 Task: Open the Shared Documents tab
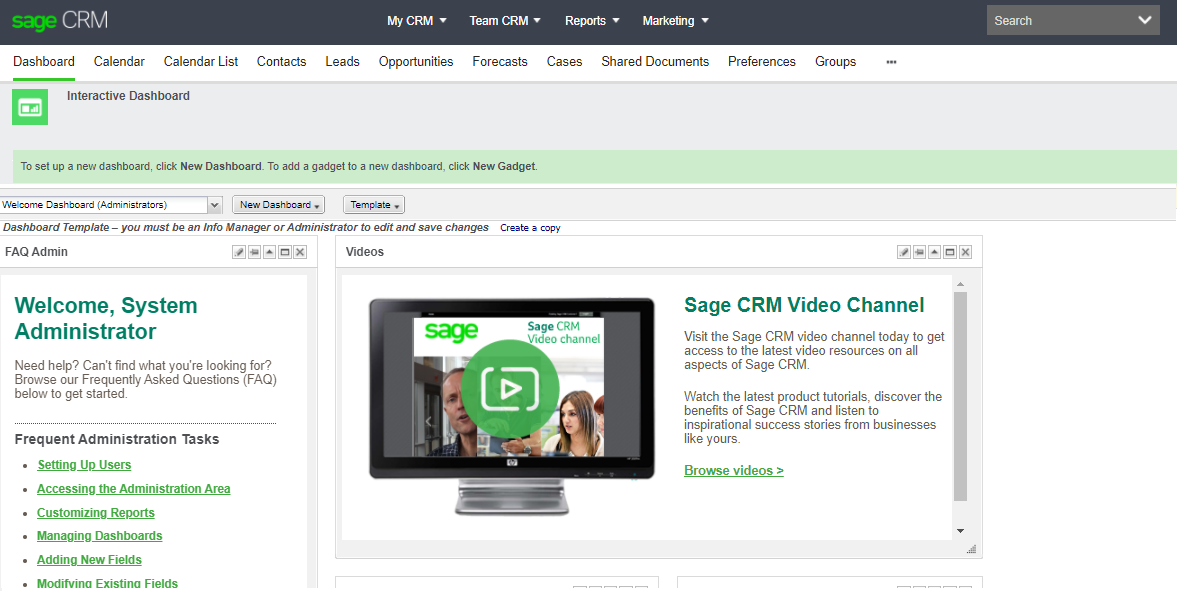[x=655, y=62]
